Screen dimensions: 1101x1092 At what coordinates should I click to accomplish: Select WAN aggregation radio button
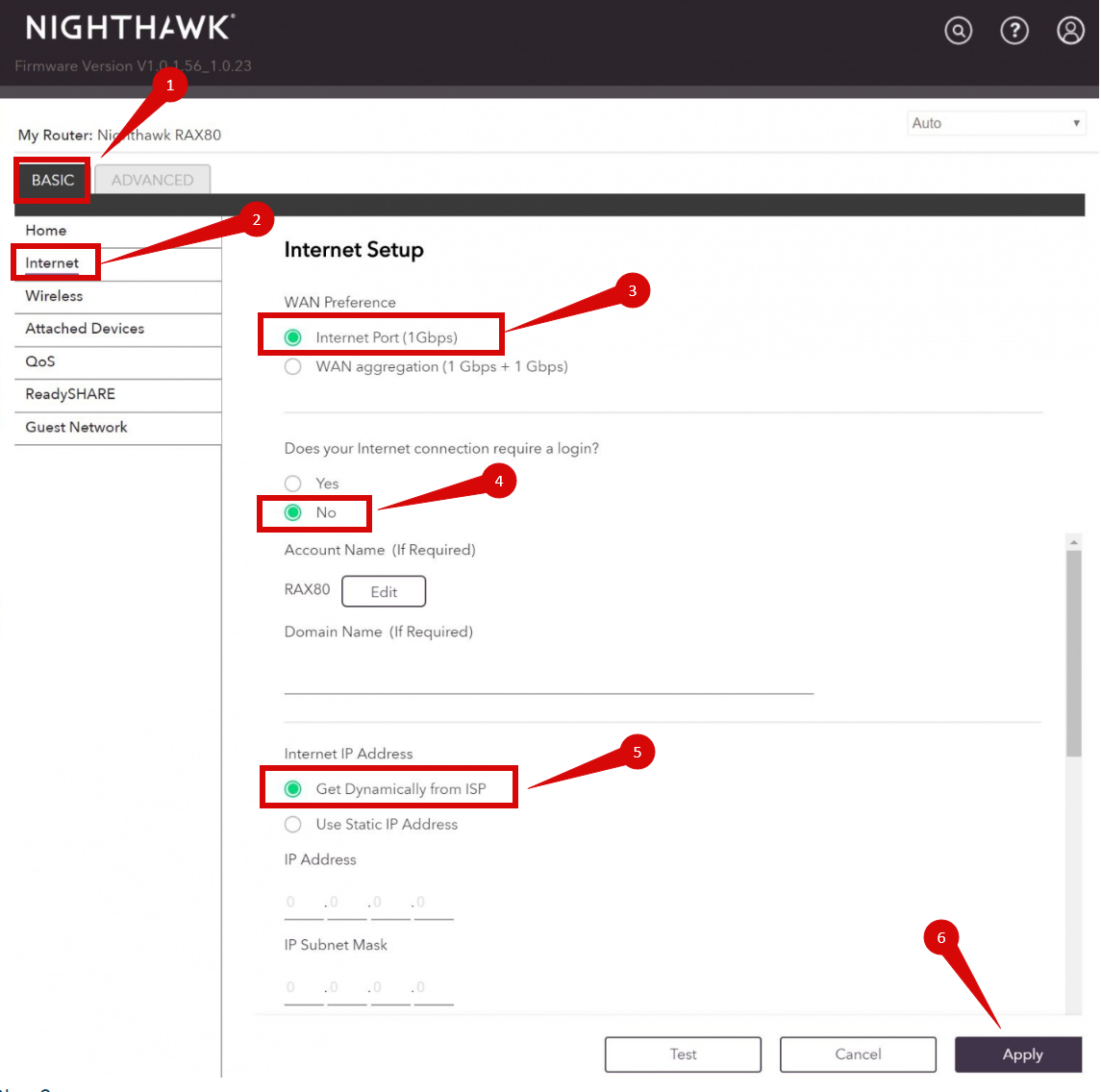tap(293, 367)
